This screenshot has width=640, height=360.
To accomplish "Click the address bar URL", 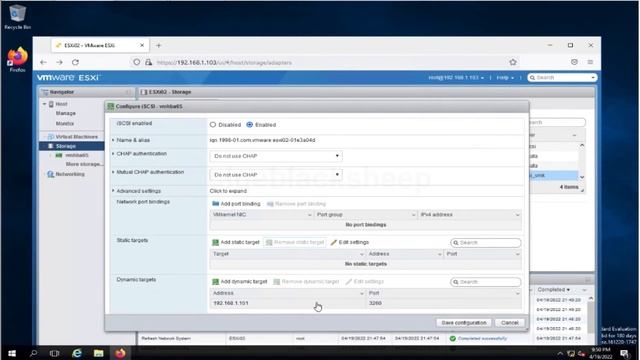I will pyautogui.click(x=224, y=62).
